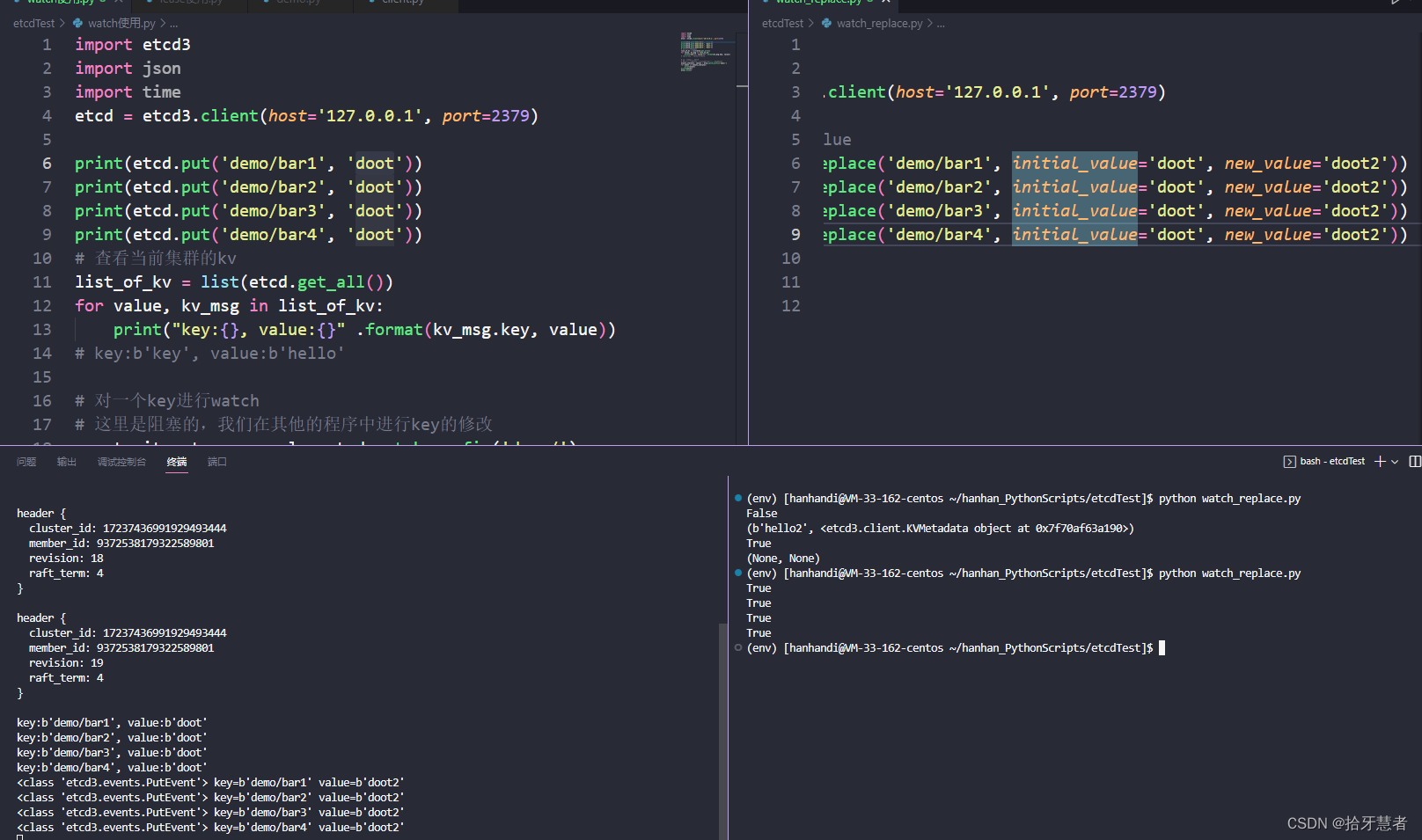Click the watch使用.py breadcrumb file name
The height and width of the screenshot is (840, 1422).
point(121,23)
